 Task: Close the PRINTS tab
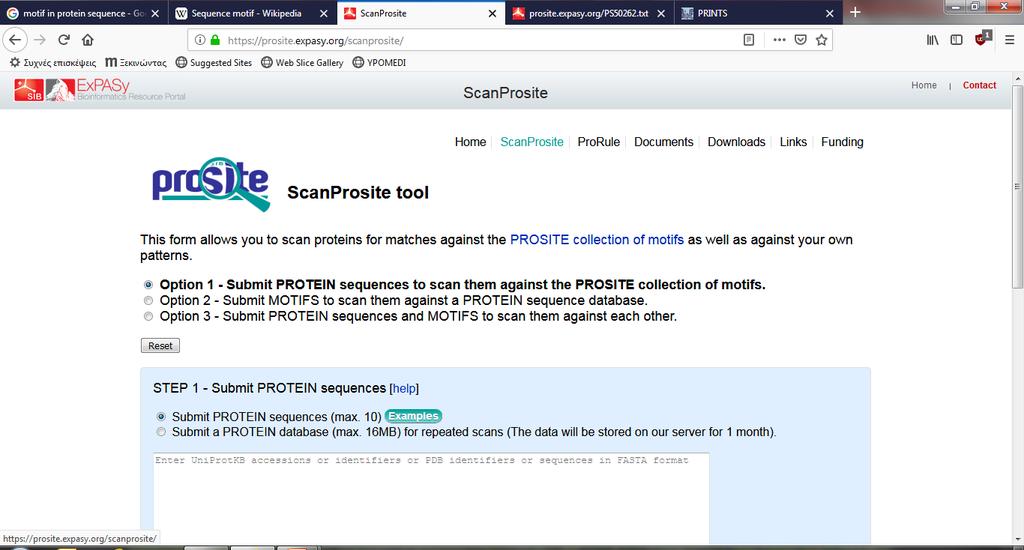[829, 13]
